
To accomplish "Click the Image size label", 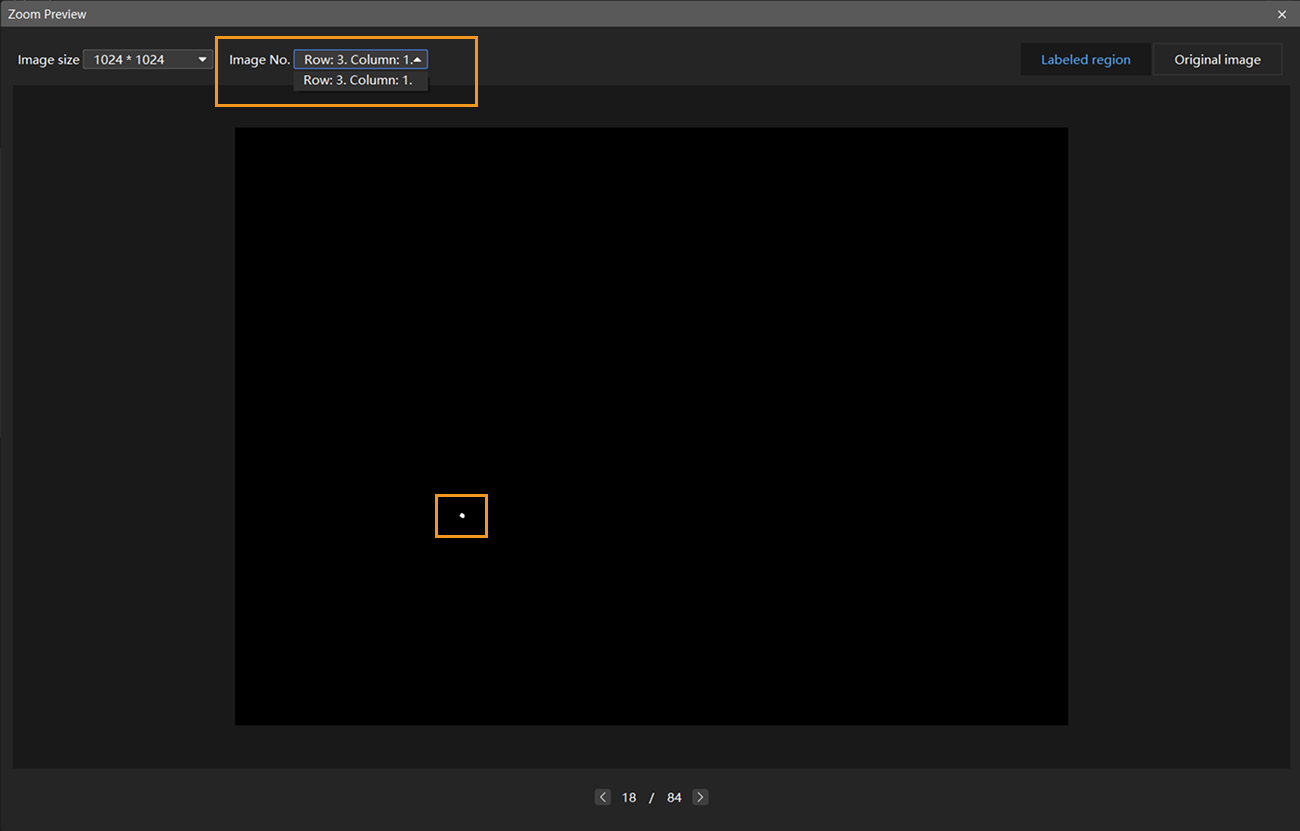I will (48, 60).
